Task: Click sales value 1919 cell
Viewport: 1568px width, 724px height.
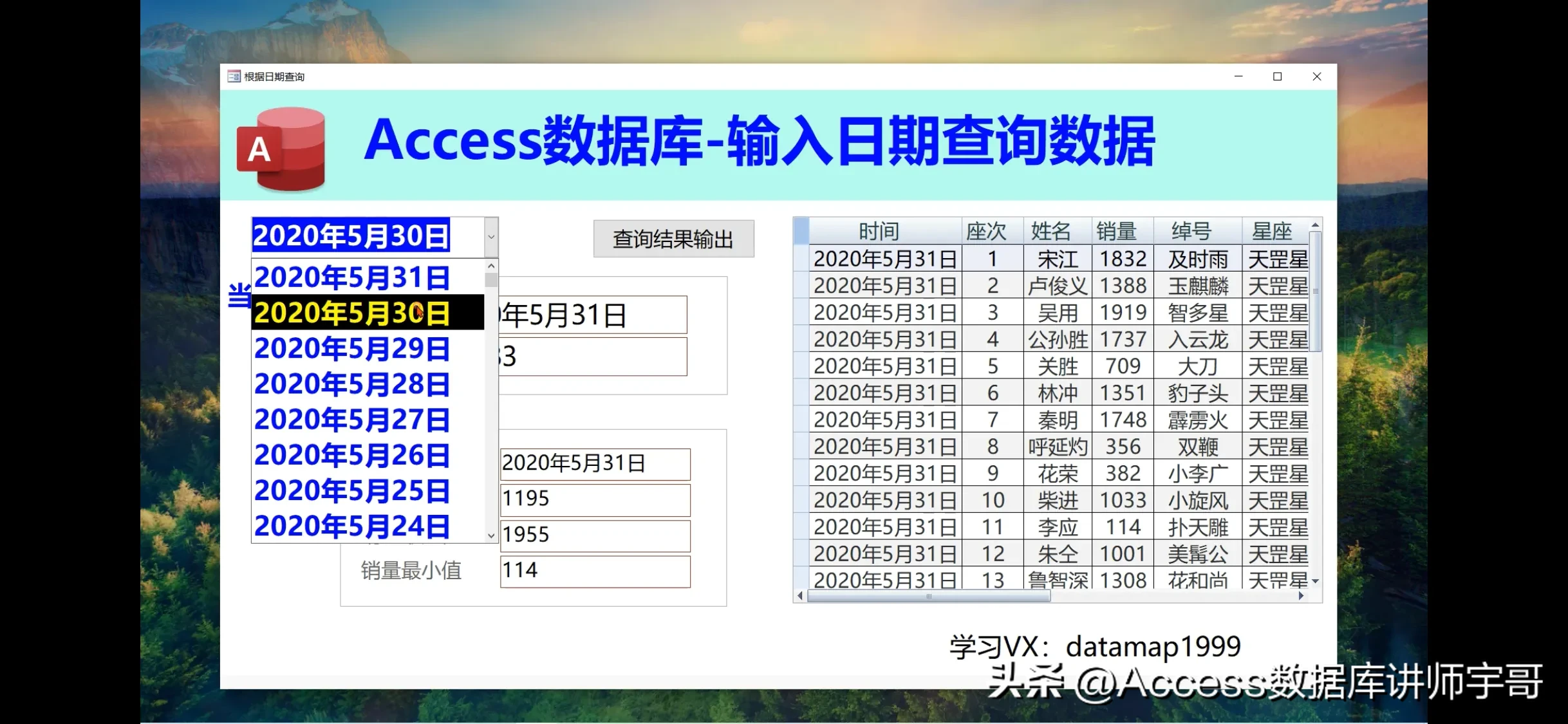Action: (1123, 313)
